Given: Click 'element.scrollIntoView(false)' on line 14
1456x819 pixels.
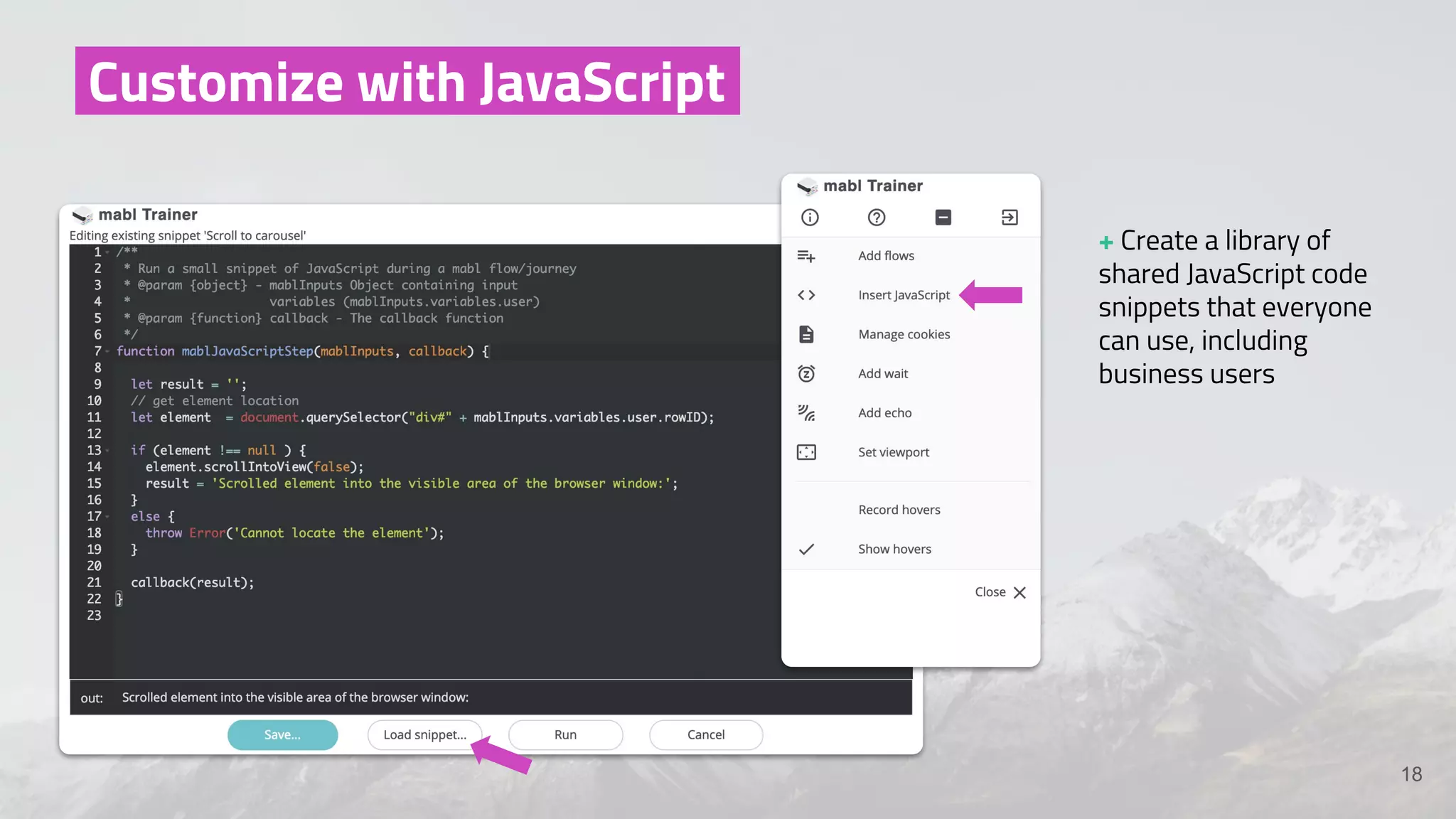Looking at the screenshot, I should (x=255, y=467).
